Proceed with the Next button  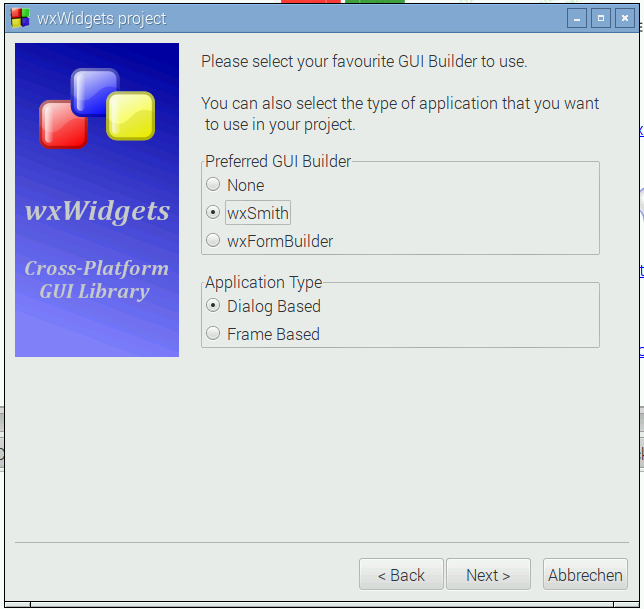(488, 574)
